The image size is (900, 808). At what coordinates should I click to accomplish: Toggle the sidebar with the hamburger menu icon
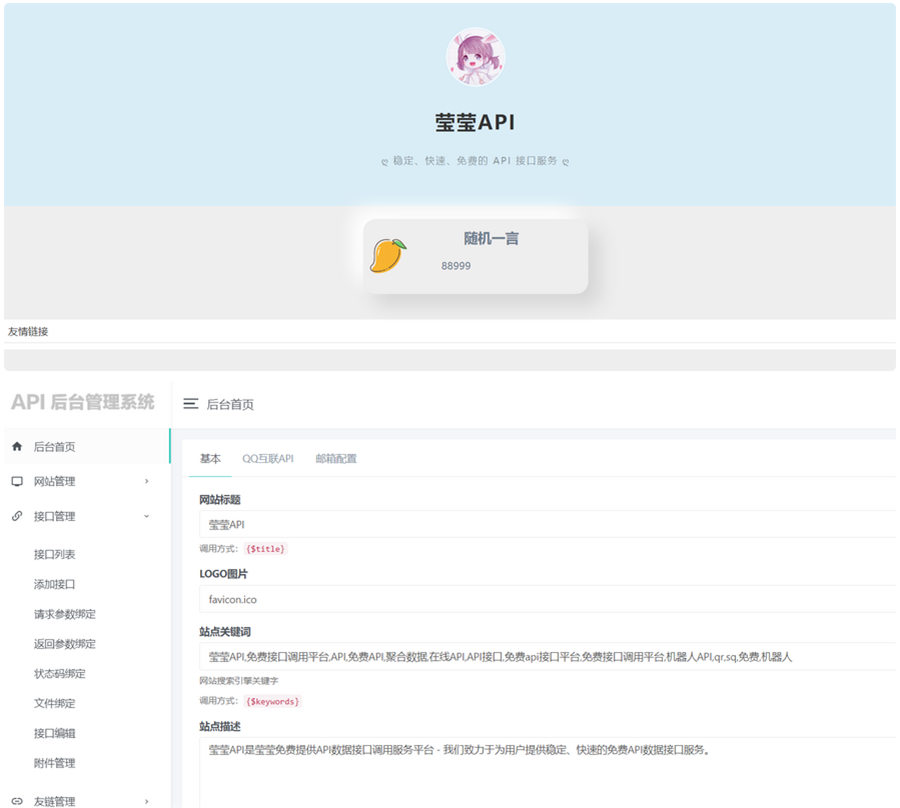point(191,405)
